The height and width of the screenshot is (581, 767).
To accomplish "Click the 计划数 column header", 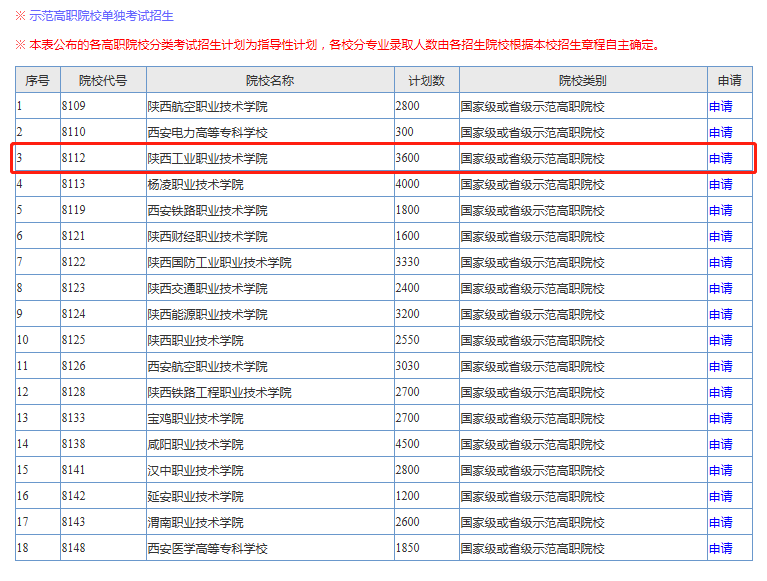I will [x=426, y=80].
